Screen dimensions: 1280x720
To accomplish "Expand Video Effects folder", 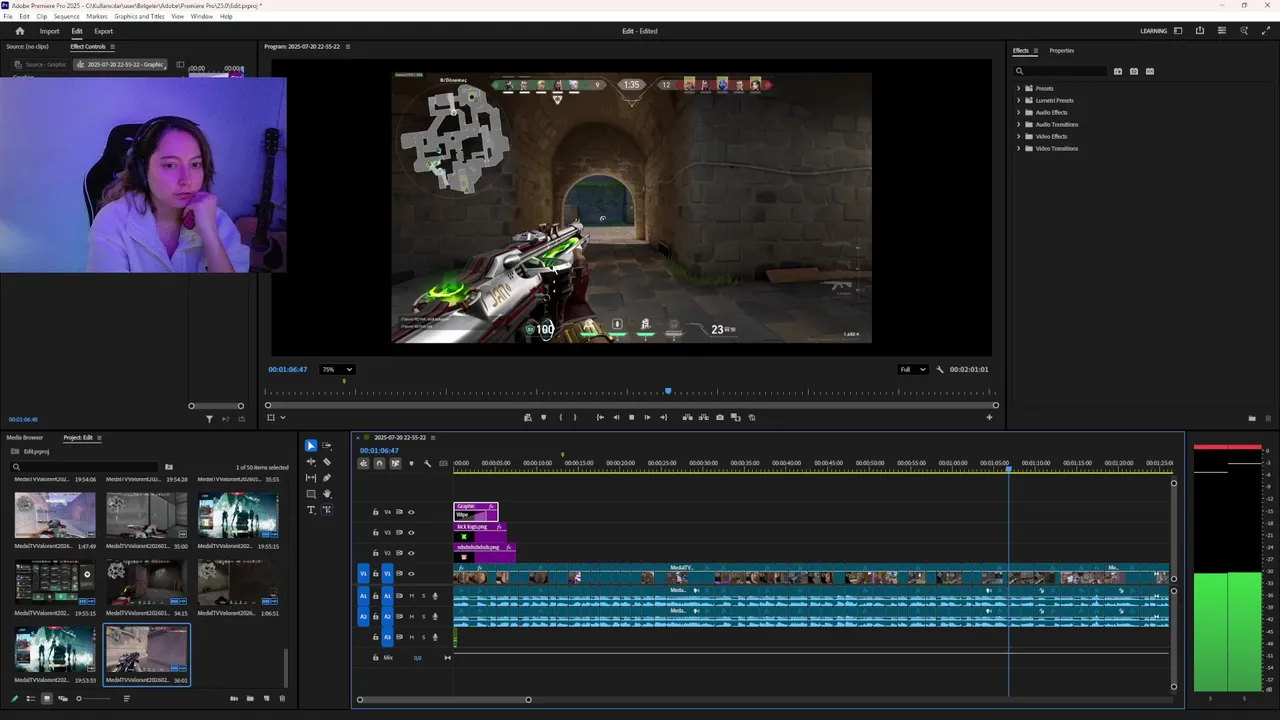I will click(1019, 136).
